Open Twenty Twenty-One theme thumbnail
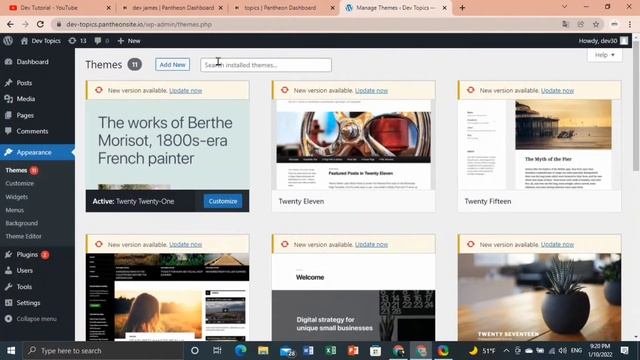 tap(167, 145)
